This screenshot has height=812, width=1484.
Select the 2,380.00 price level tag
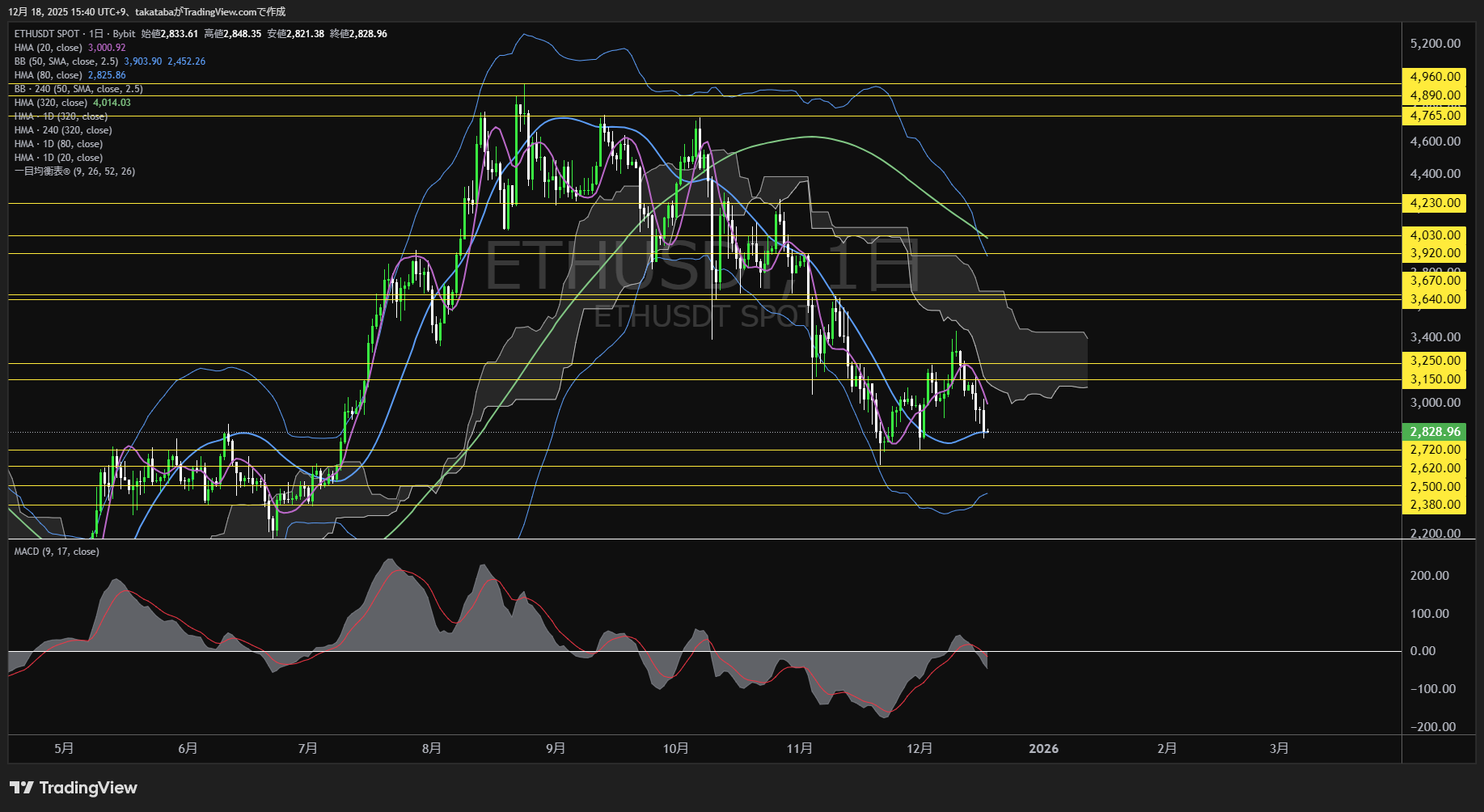tap(1435, 505)
